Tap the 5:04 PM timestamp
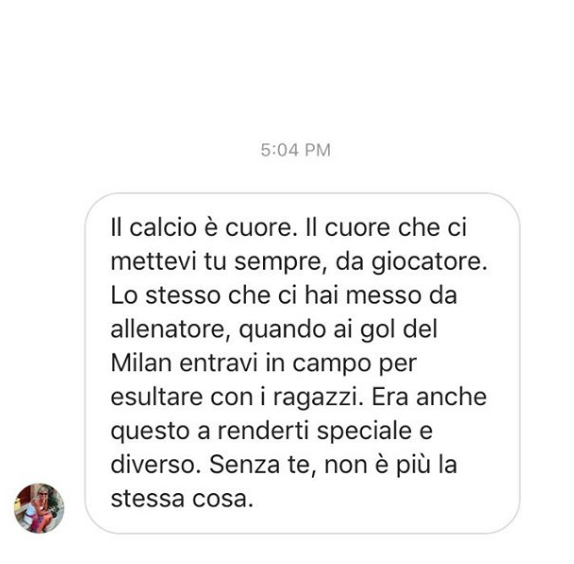Screen dimensions: 574x564 [296, 150]
